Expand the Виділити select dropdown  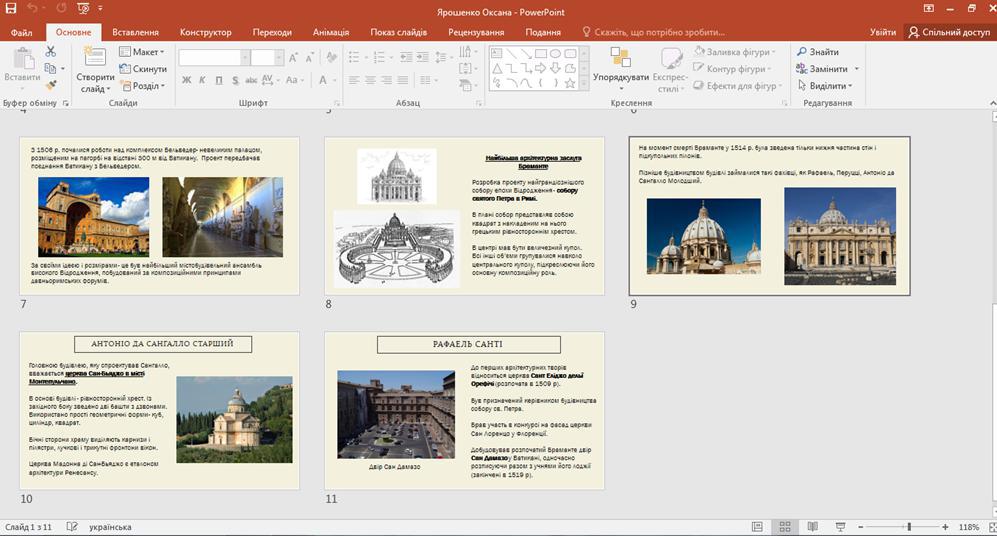tap(825, 85)
